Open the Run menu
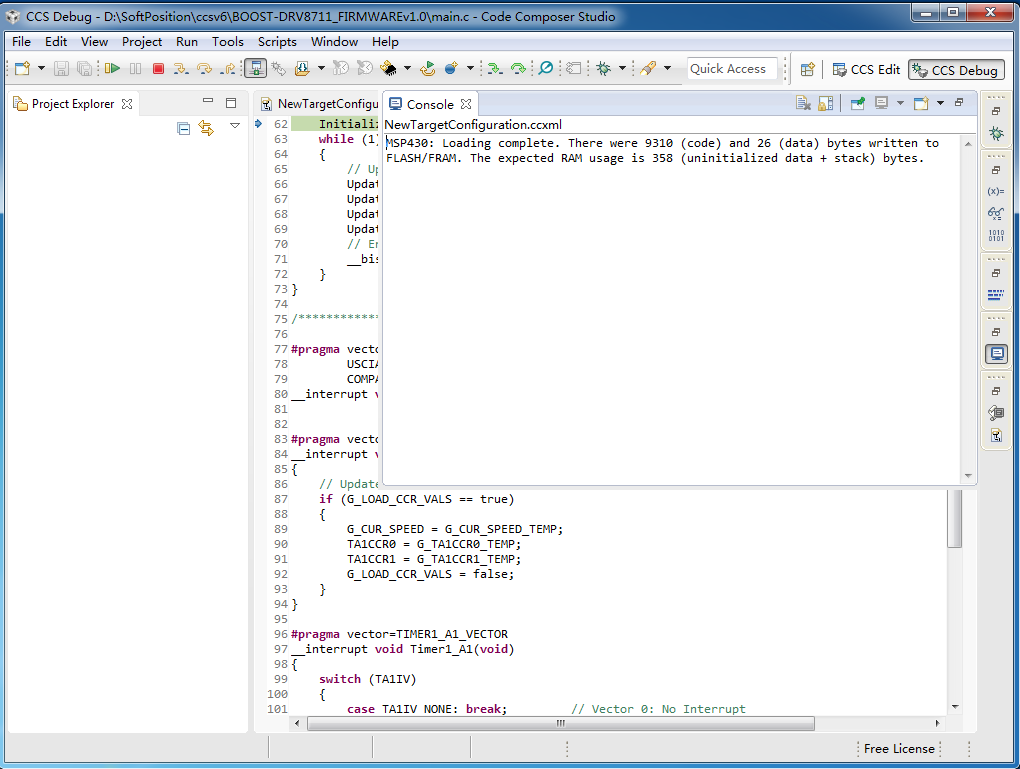This screenshot has height=769, width=1020. coord(186,42)
